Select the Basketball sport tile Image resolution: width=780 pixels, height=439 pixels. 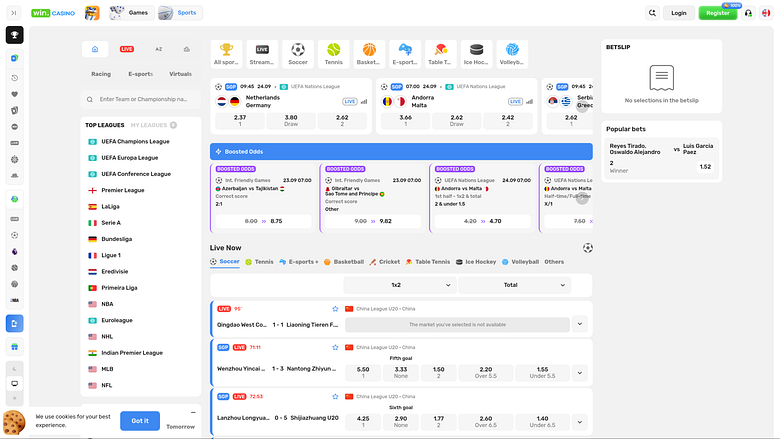tap(369, 54)
